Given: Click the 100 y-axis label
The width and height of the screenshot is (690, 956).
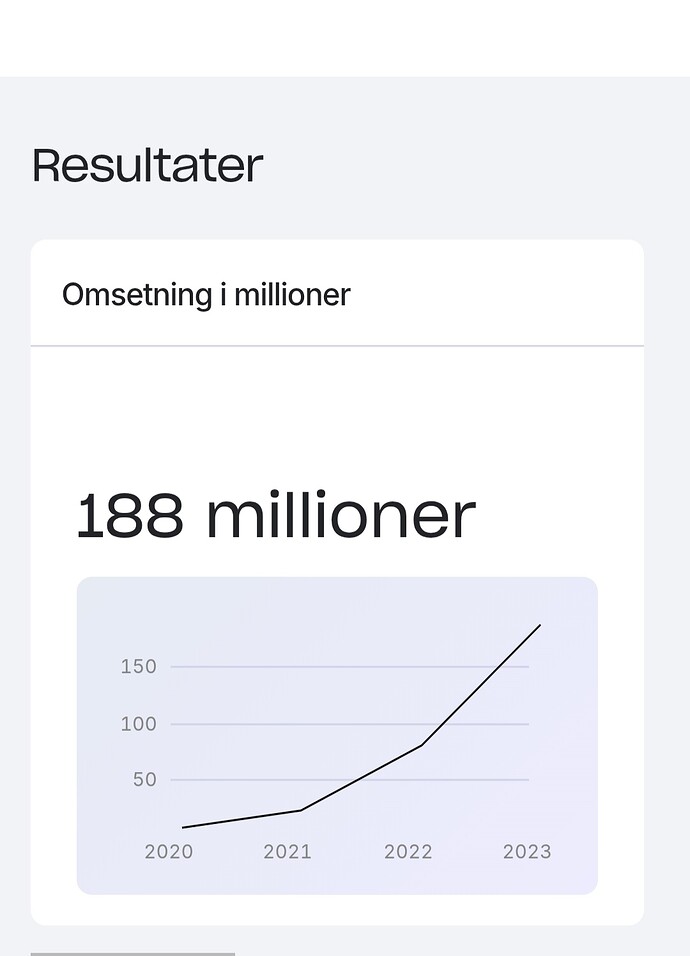Looking at the screenshot, I should [138, 724].
